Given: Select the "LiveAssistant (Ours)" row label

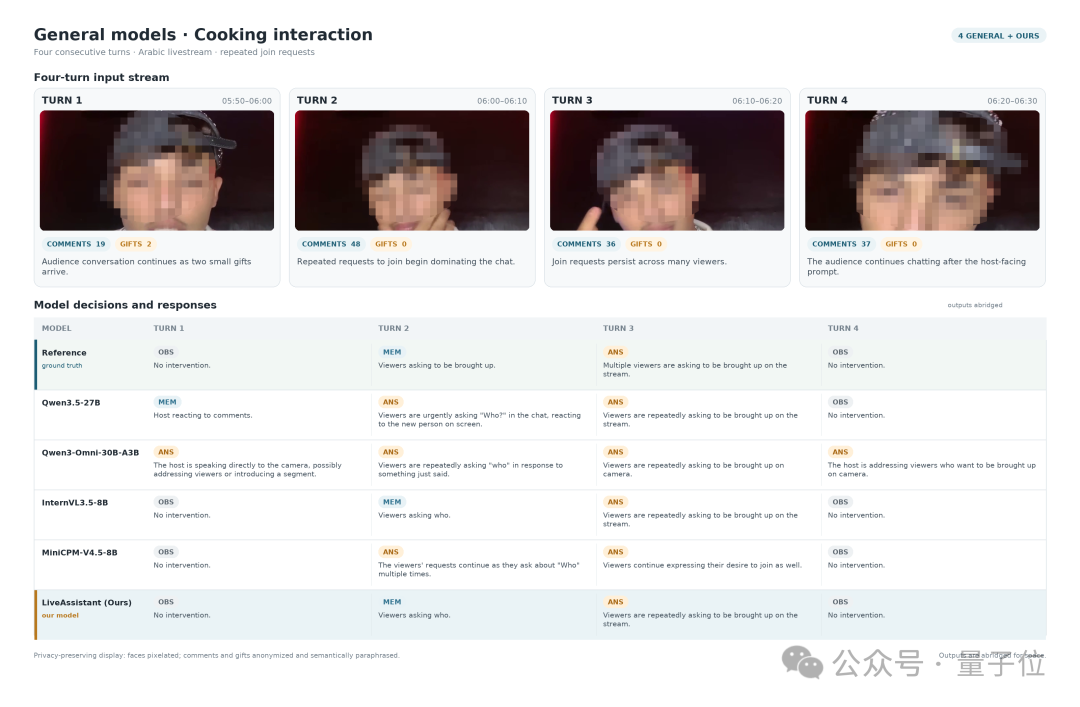Looking at the screenshot, I should point(86,602).
